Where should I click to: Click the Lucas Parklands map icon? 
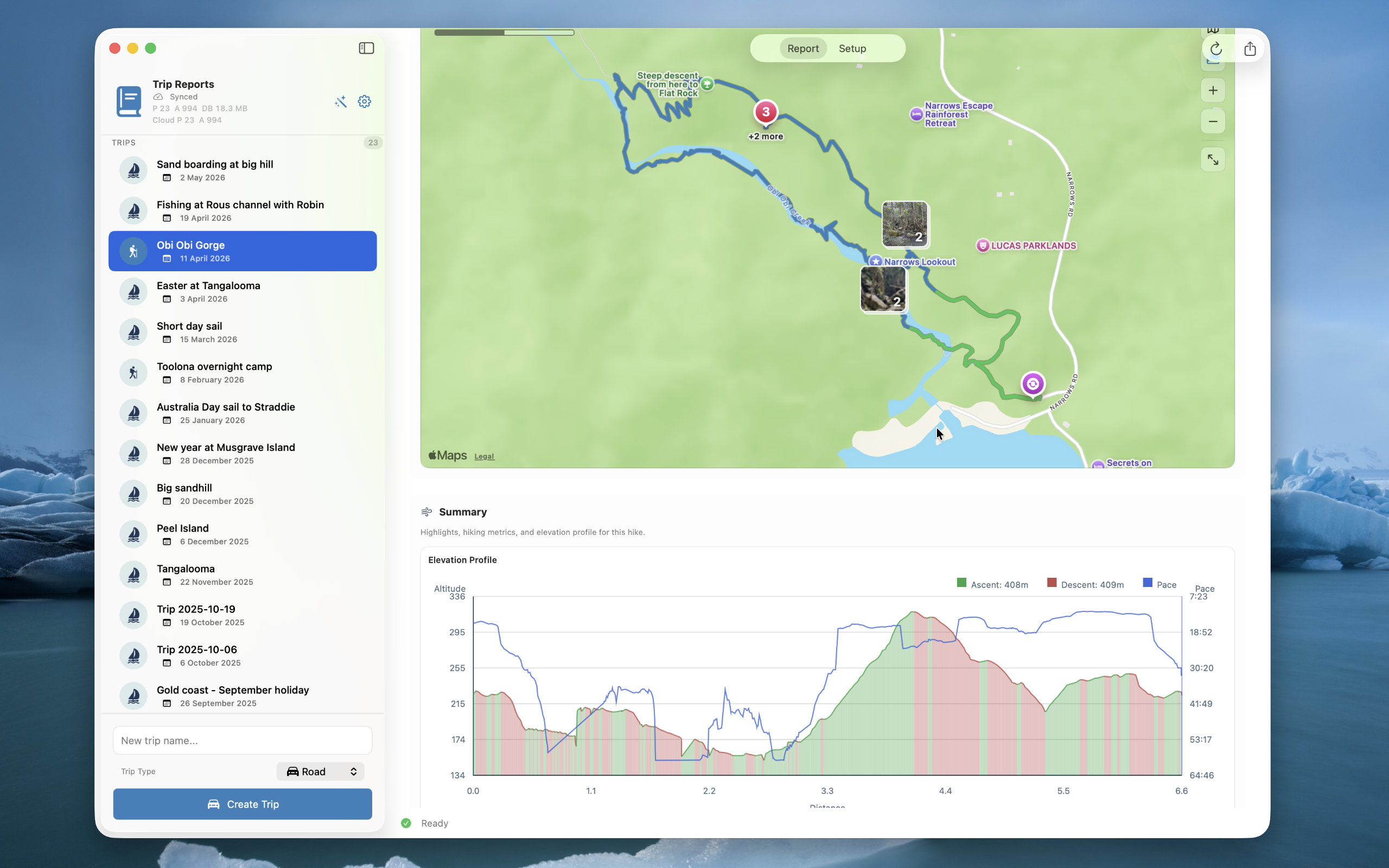(983, 246)
